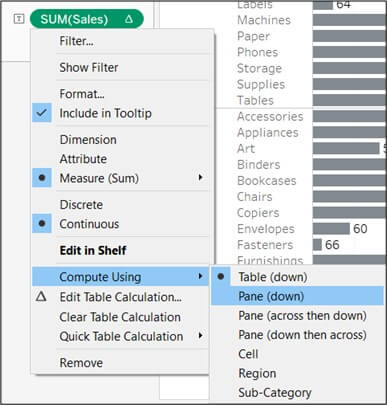Viewport: 387px width, 405px height.
Task: Select Pane (down) in submenu
Action: click(271, 296)
